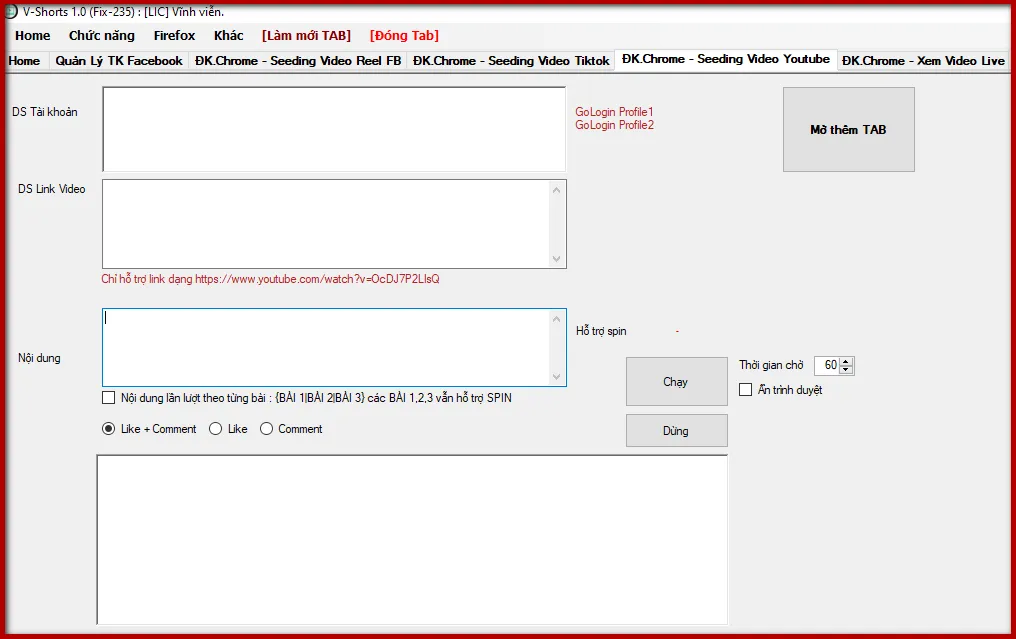Click inside the Nội dung text box
Screen dimensions: 1016x639
tap(326, 347)
